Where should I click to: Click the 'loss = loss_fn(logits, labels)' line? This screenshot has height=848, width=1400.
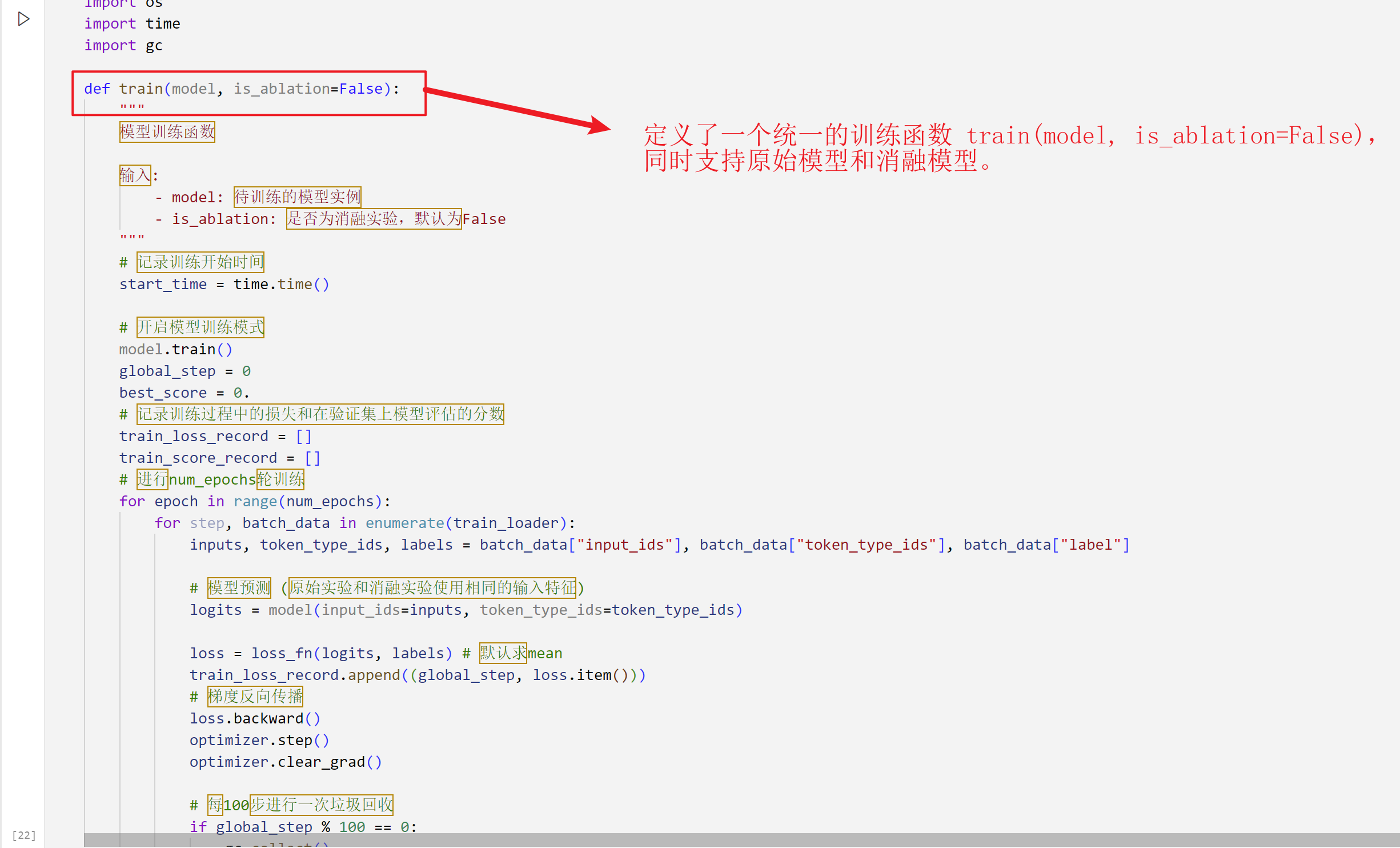pyautogui.click(x=376, y=653)
